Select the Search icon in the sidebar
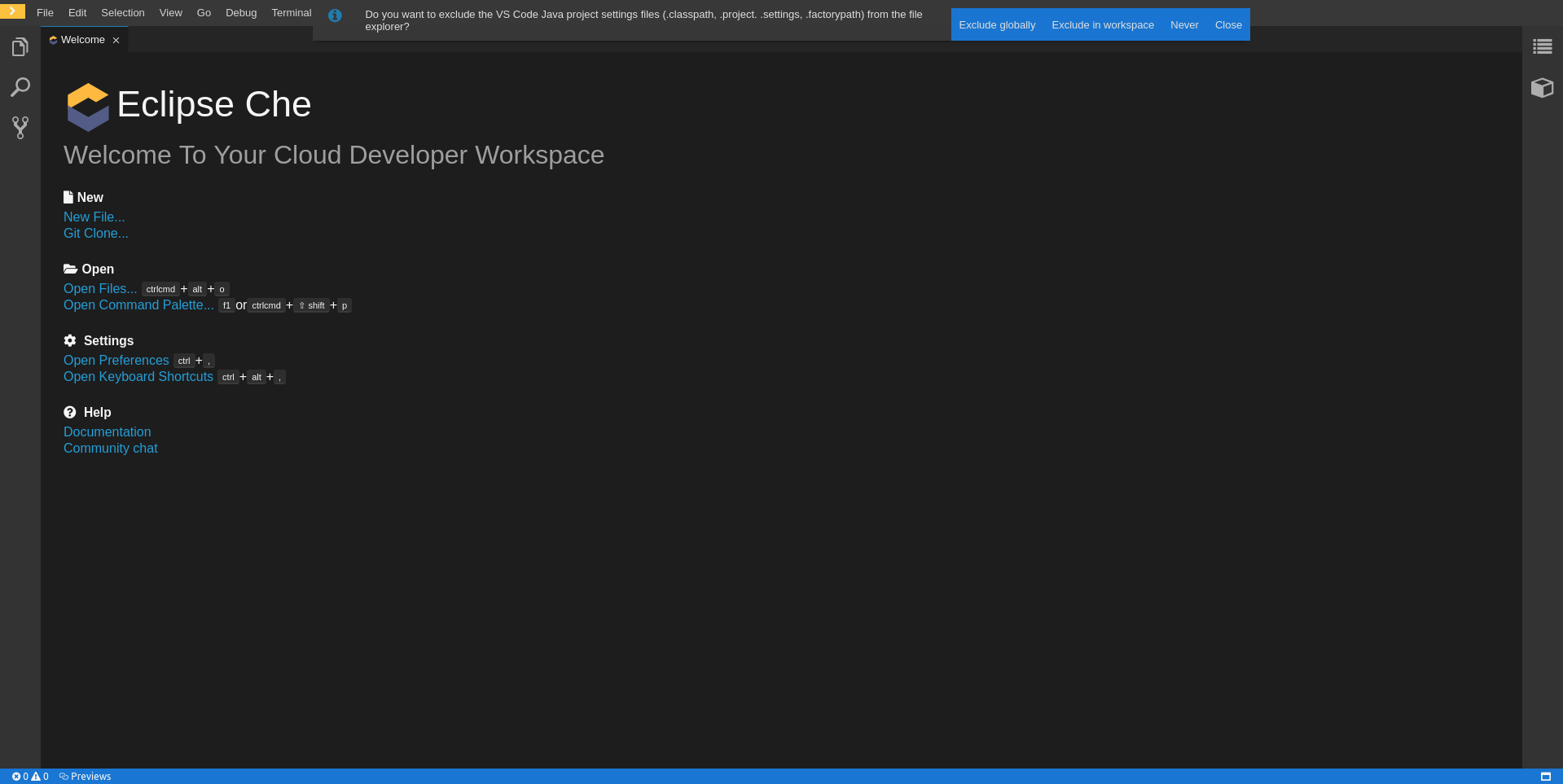Viewport: 1563px width, 784px height. point(20,86)
